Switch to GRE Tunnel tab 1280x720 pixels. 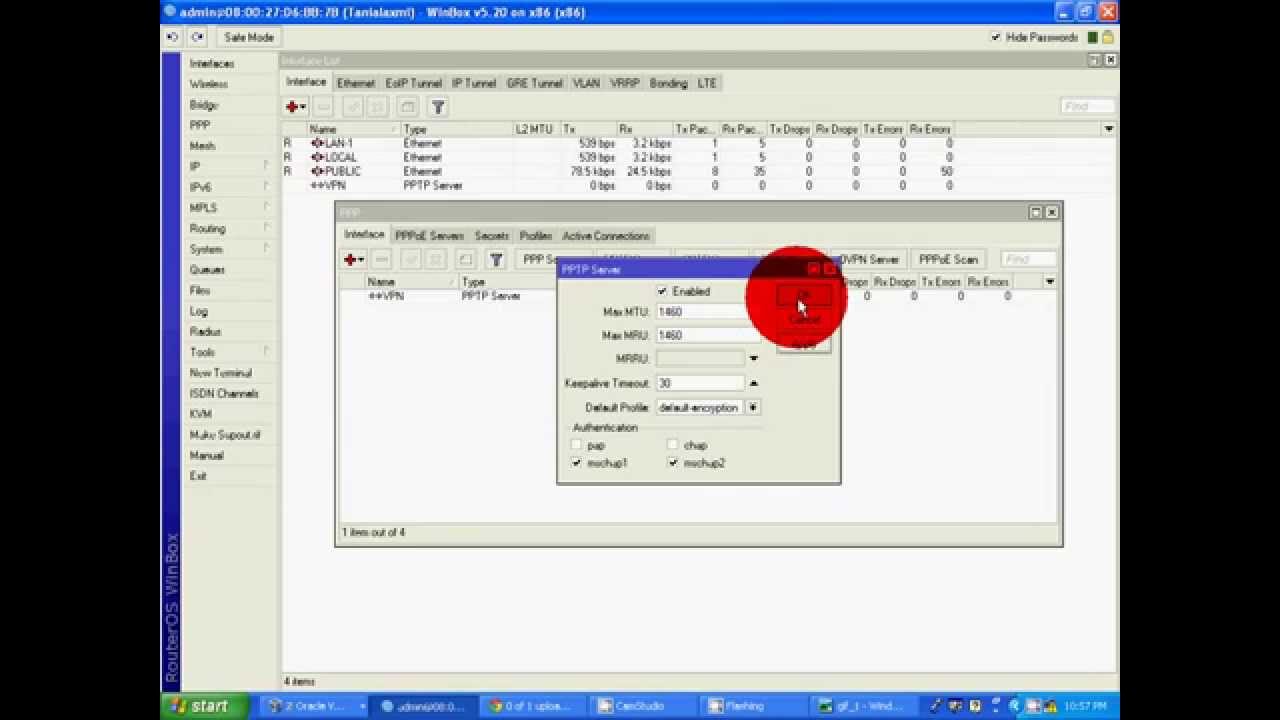tap(535, 83)
